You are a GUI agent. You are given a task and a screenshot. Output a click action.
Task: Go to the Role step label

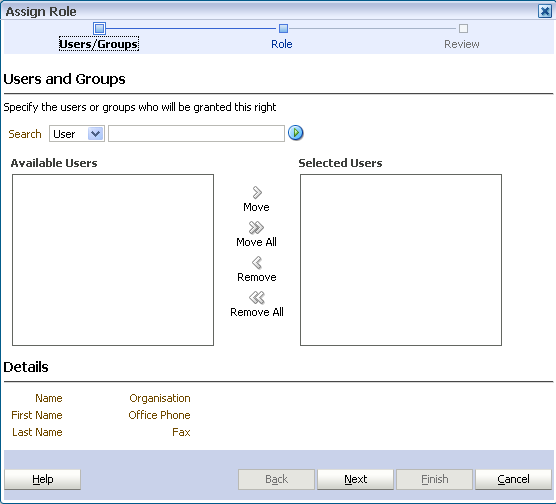point(282,44)
